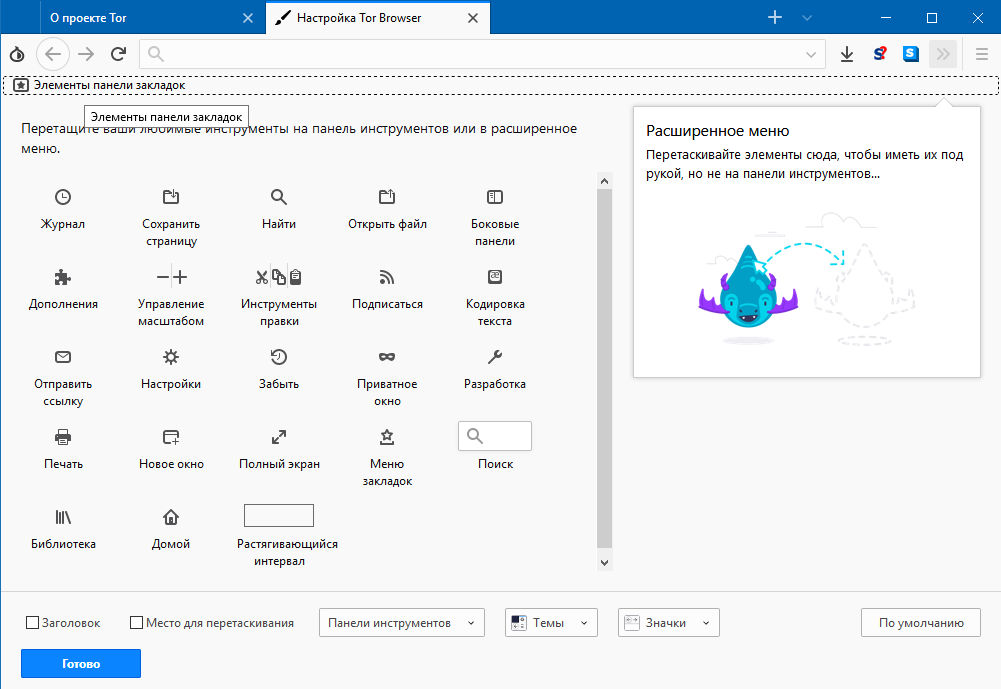Select the Кодировка текста icon
1001x689 pixels.
point(495,276)
